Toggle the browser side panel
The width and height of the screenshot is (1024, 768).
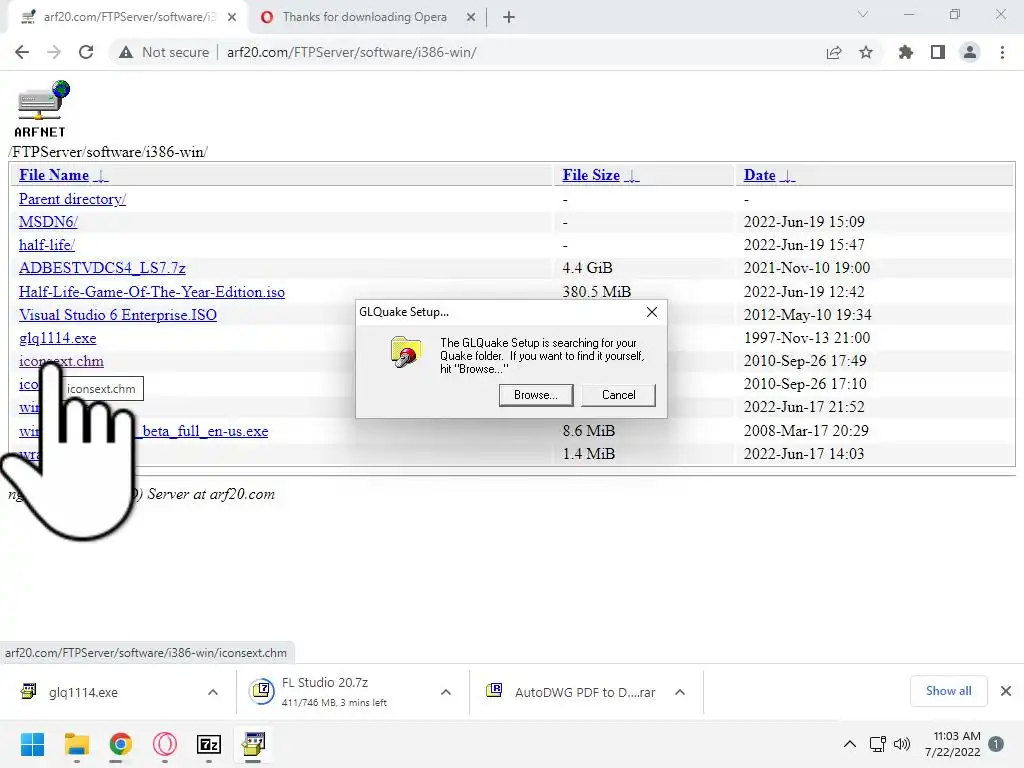tap(938, 52)
